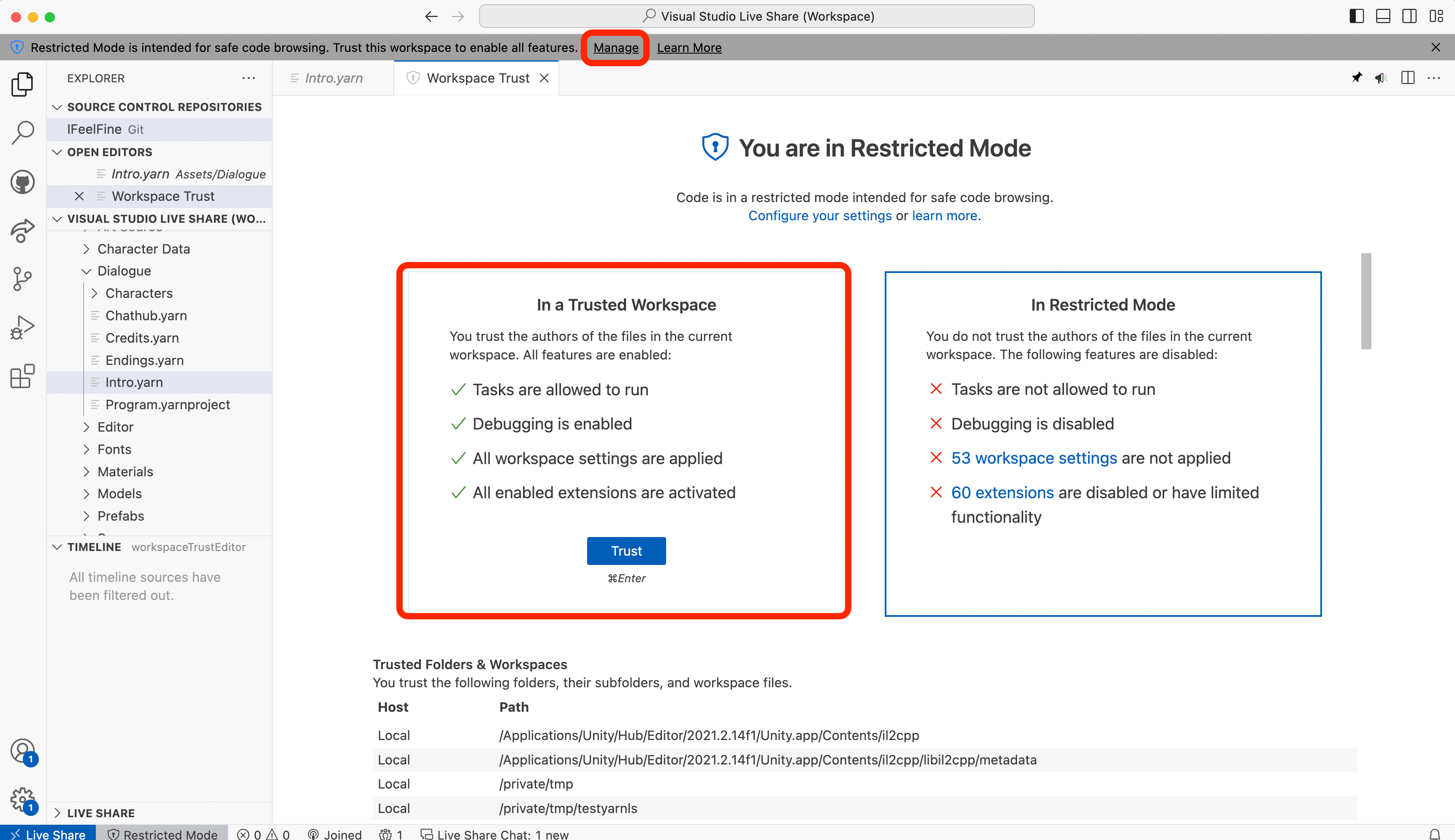Open the Source Control view icon

click(22, 278)
